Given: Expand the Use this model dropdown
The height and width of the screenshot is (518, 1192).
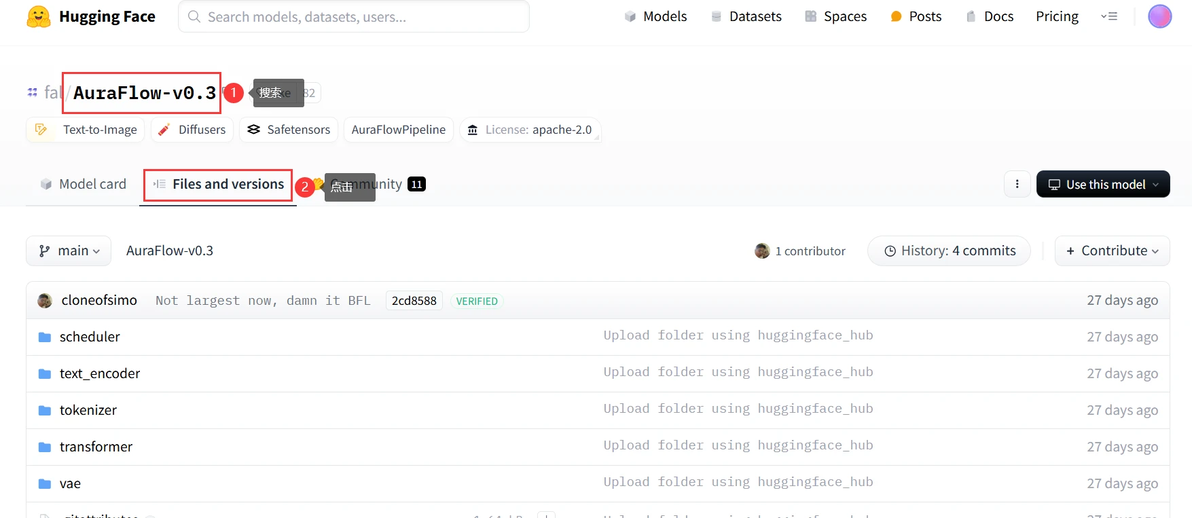Looking at the screenshot, I should click(x=1103, y=184).
